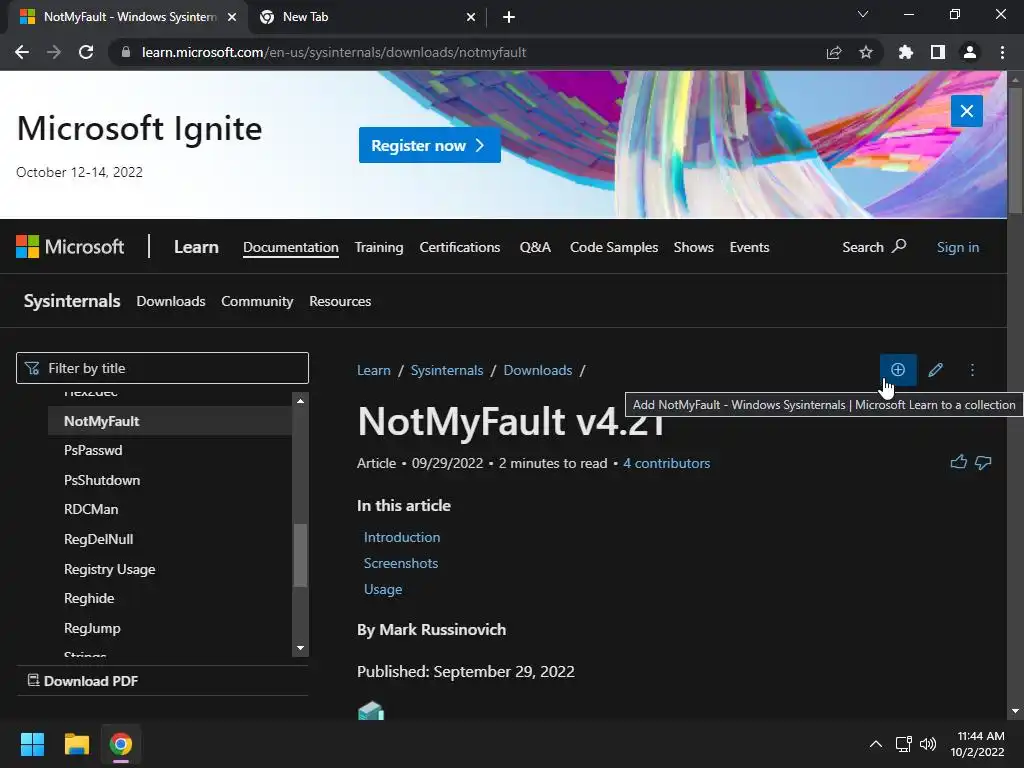The width and height of the screenshot is (1024, 768).
Task: Open the Resources item in the Sysinternals bar
Action: pos(340,301)
